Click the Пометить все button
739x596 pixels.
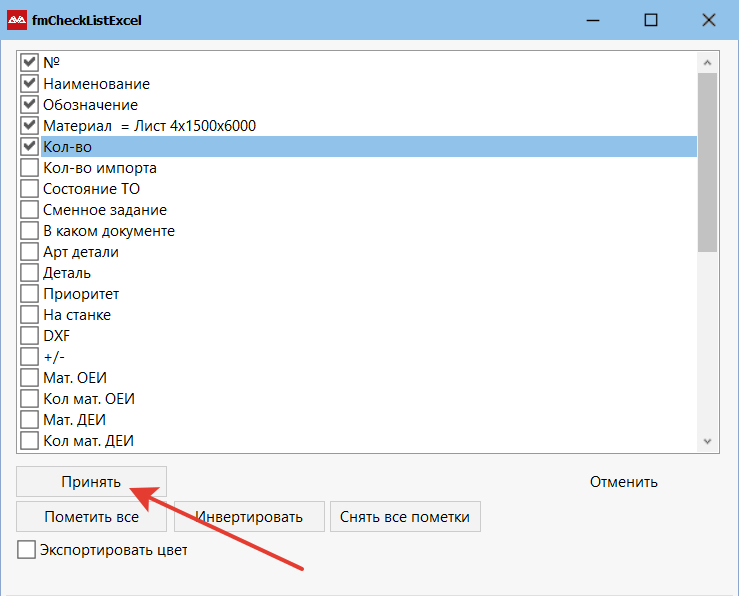click(x=91, y=517)
